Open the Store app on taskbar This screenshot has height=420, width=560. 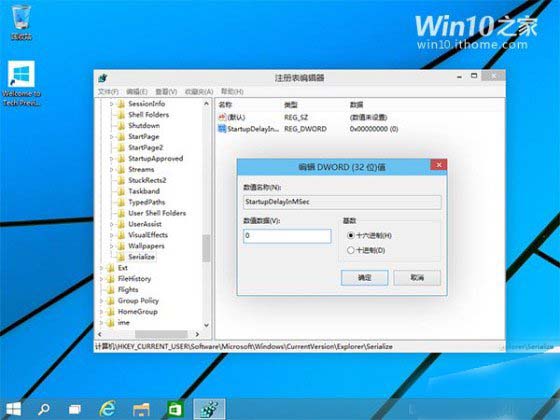pyautogui.click(x=175, y=409)
